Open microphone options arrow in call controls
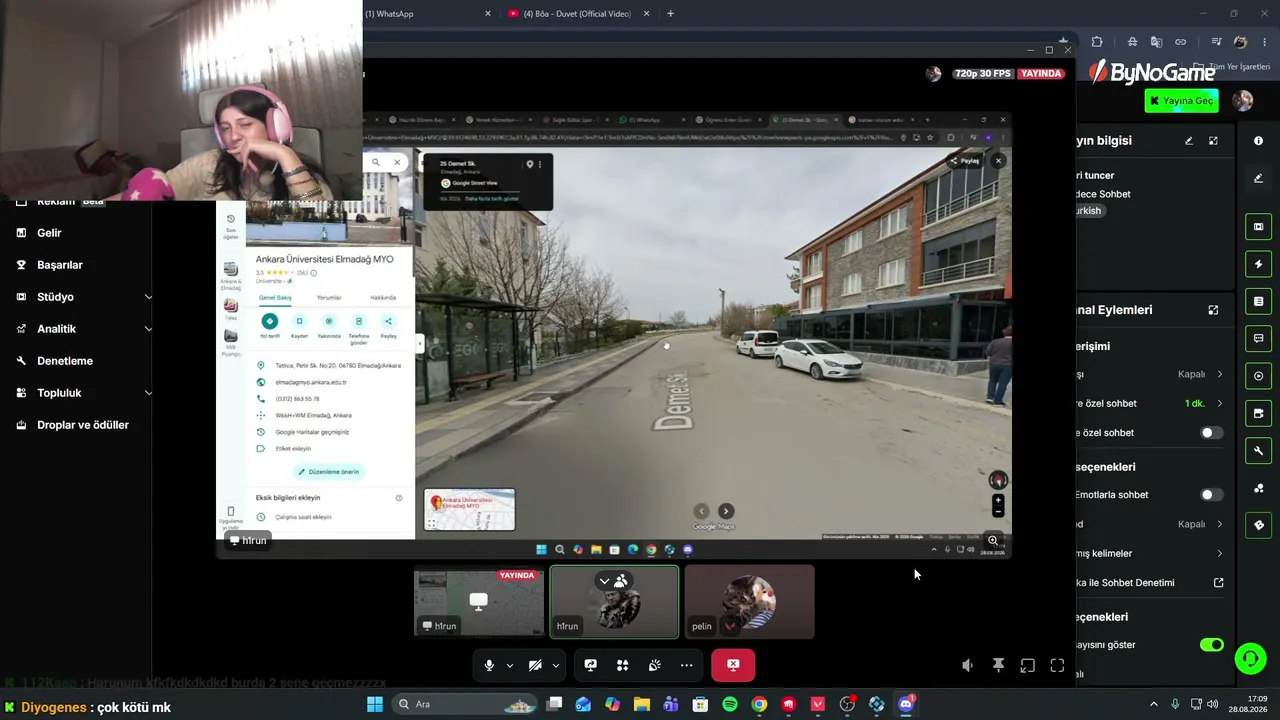The height and width of the screenshot is (720, 1280). pyautogui.click(x=510, y=665)
